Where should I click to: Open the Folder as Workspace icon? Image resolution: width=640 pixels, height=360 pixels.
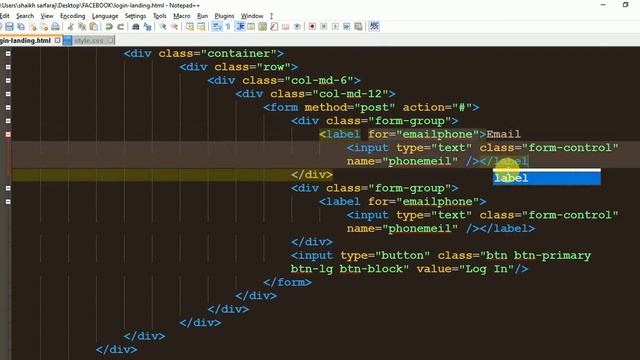(x=285, y=27)
